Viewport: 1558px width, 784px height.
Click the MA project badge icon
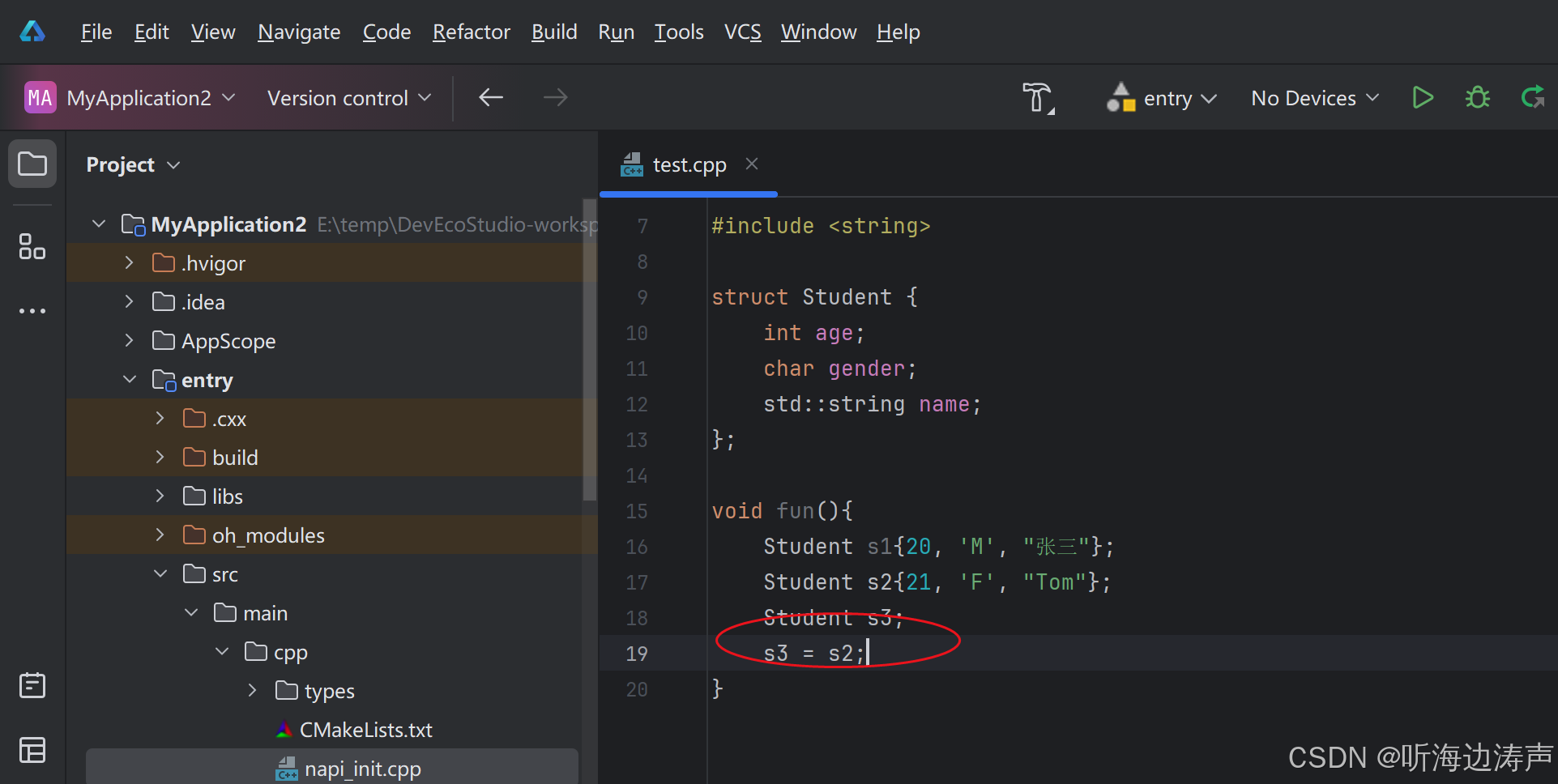click(40, 98)
